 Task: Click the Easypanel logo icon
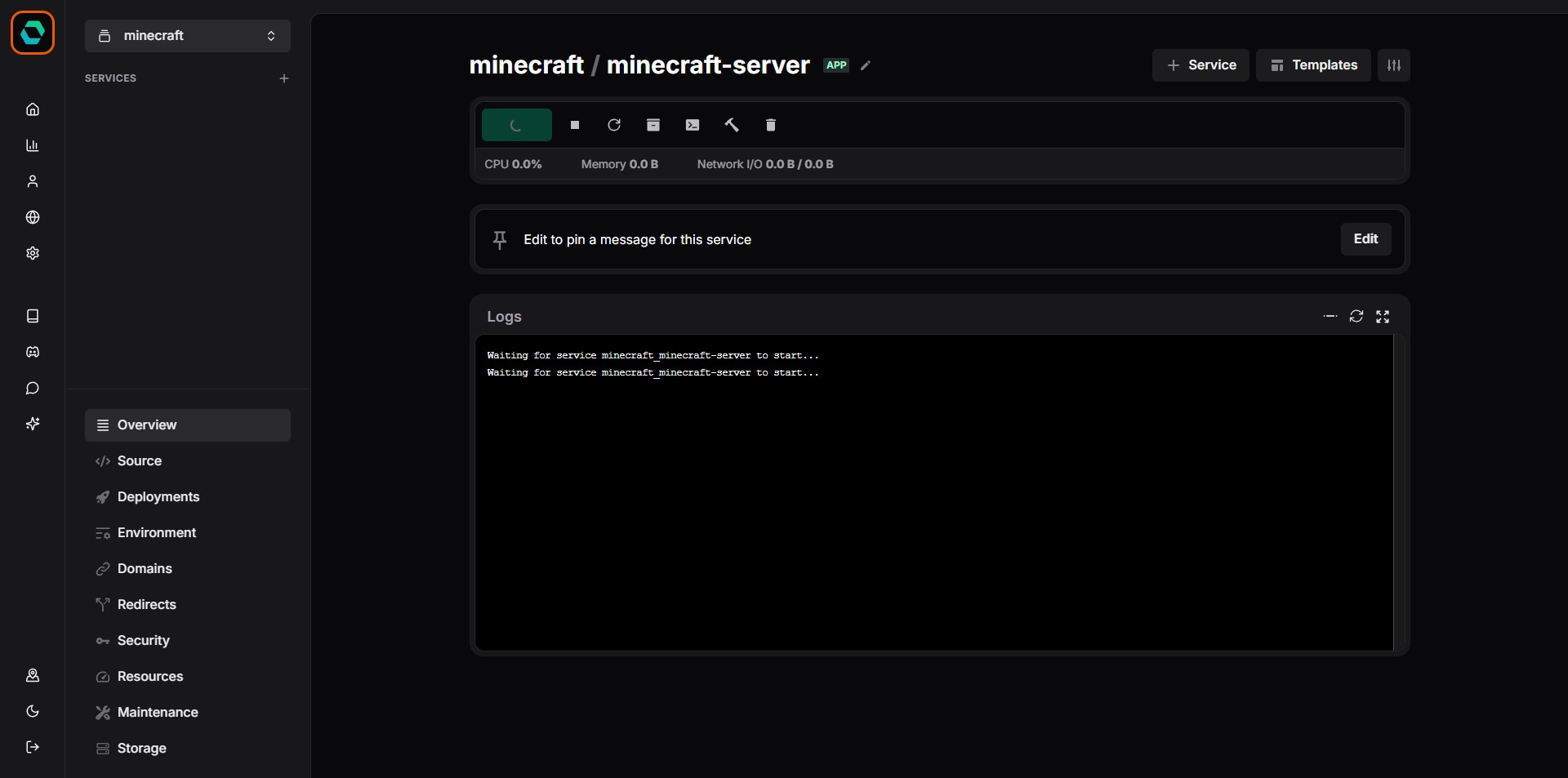[33, 33]
